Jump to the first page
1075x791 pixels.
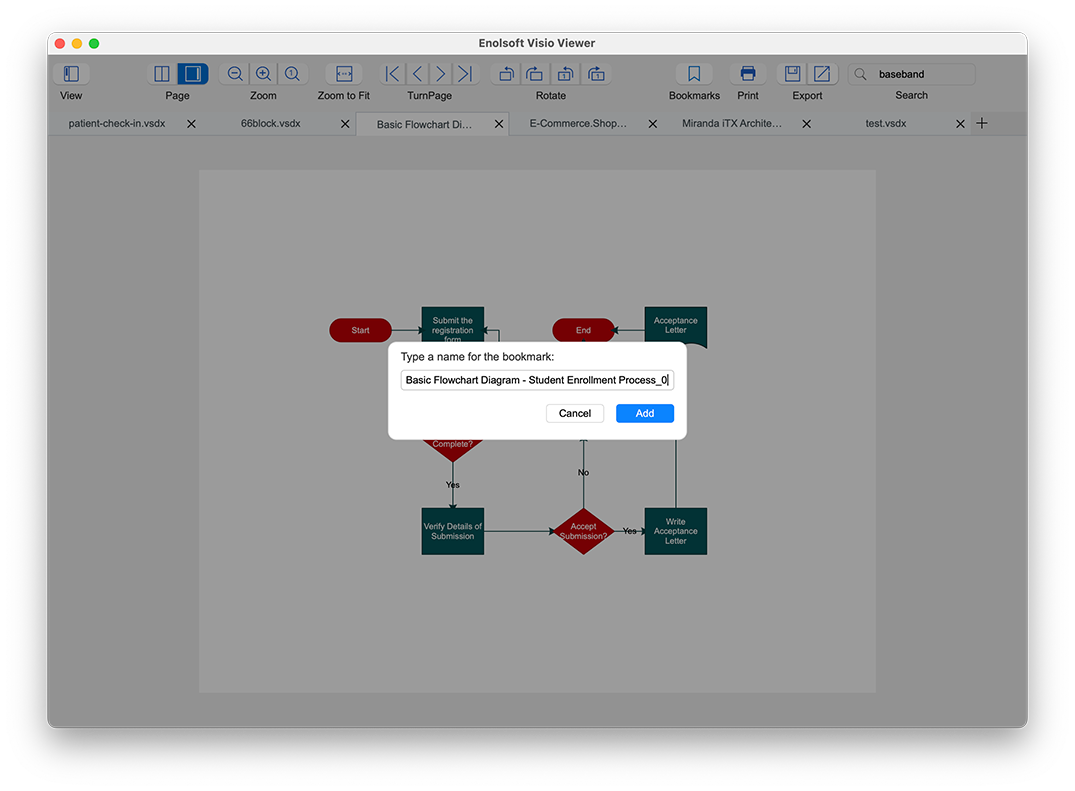pos(393,74)
